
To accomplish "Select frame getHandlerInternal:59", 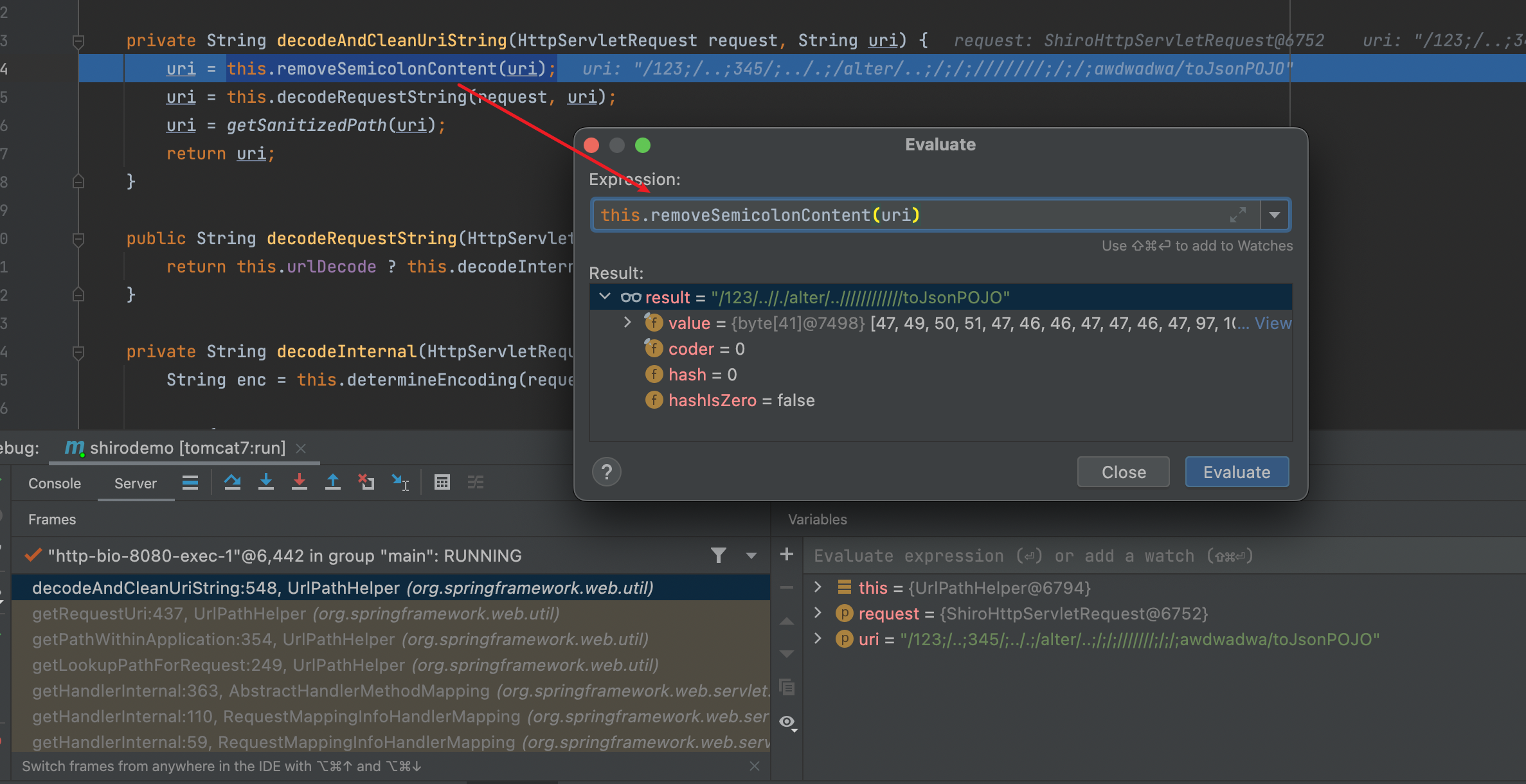I will 391,742.
